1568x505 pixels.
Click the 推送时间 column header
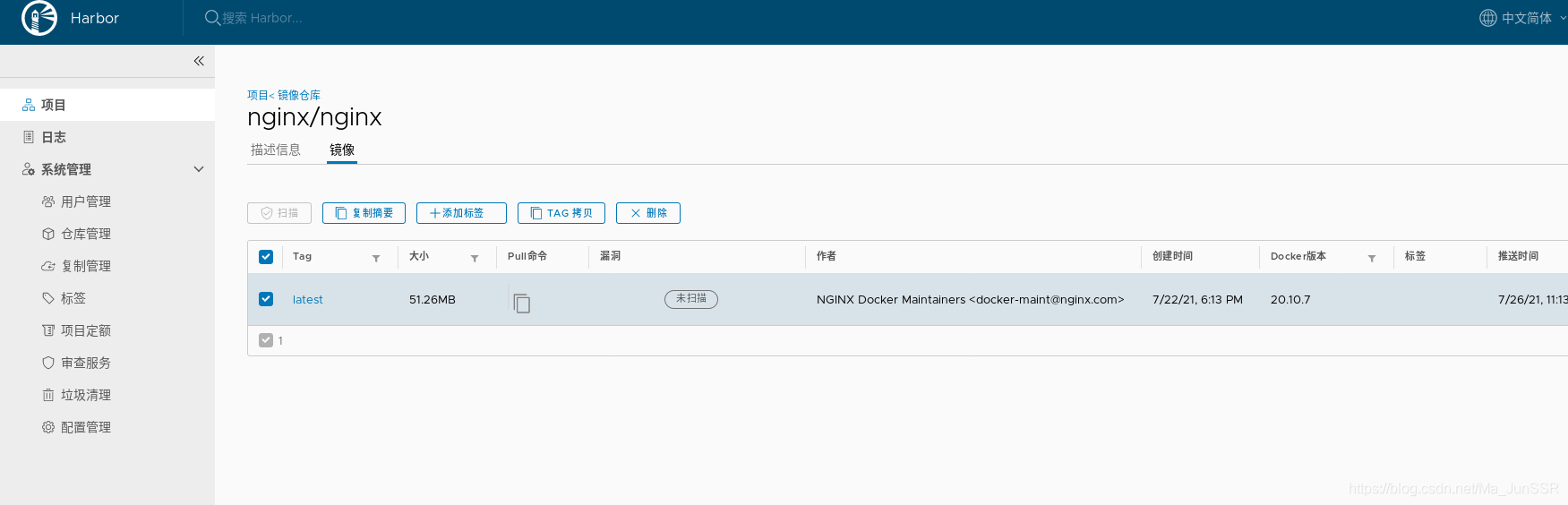pos(1518,256)
